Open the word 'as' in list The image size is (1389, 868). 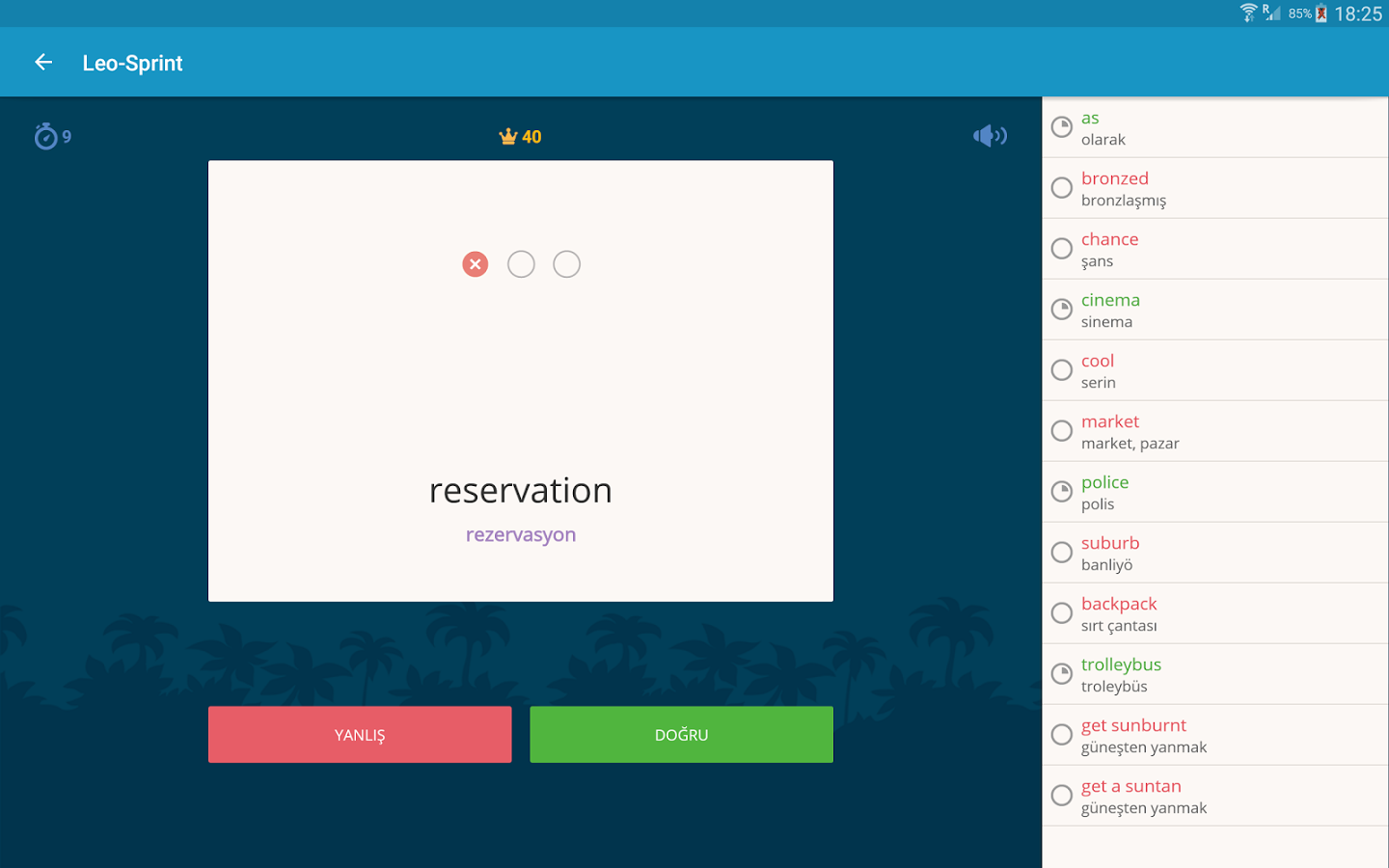[x=1090, y=118]
